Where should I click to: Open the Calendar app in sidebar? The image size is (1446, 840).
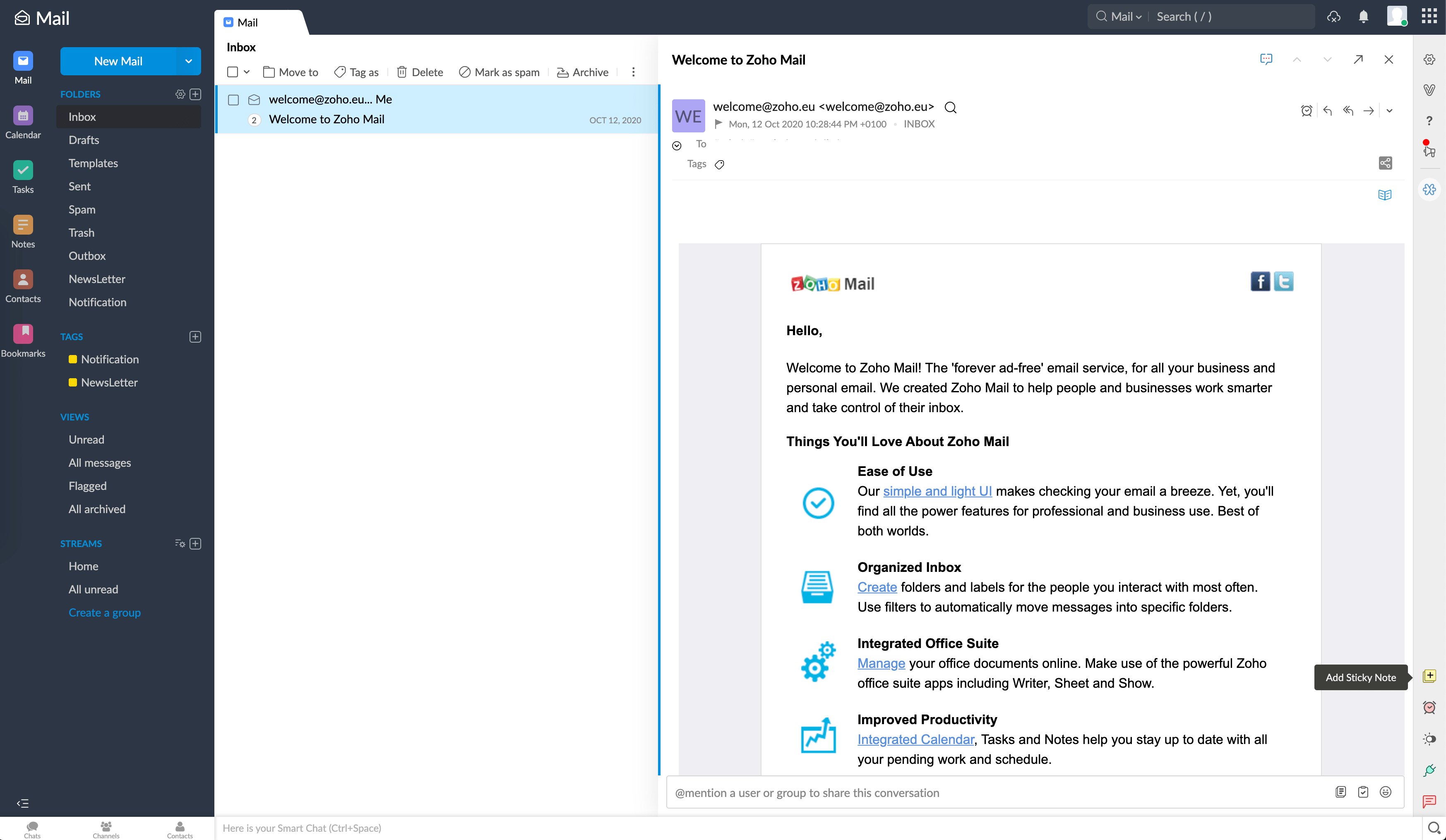[23, 116]
